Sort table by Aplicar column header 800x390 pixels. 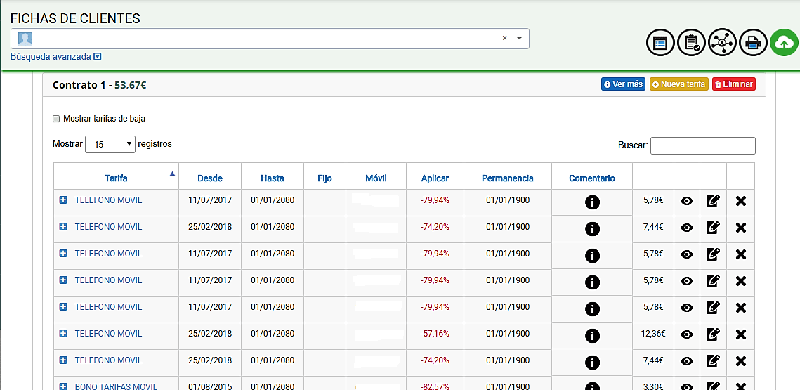pyautogui.click(x=435, y=178)
